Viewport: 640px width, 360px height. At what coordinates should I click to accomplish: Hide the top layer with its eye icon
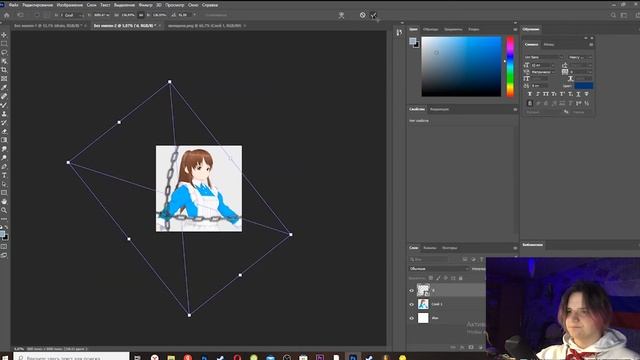(x=411, y=291)
